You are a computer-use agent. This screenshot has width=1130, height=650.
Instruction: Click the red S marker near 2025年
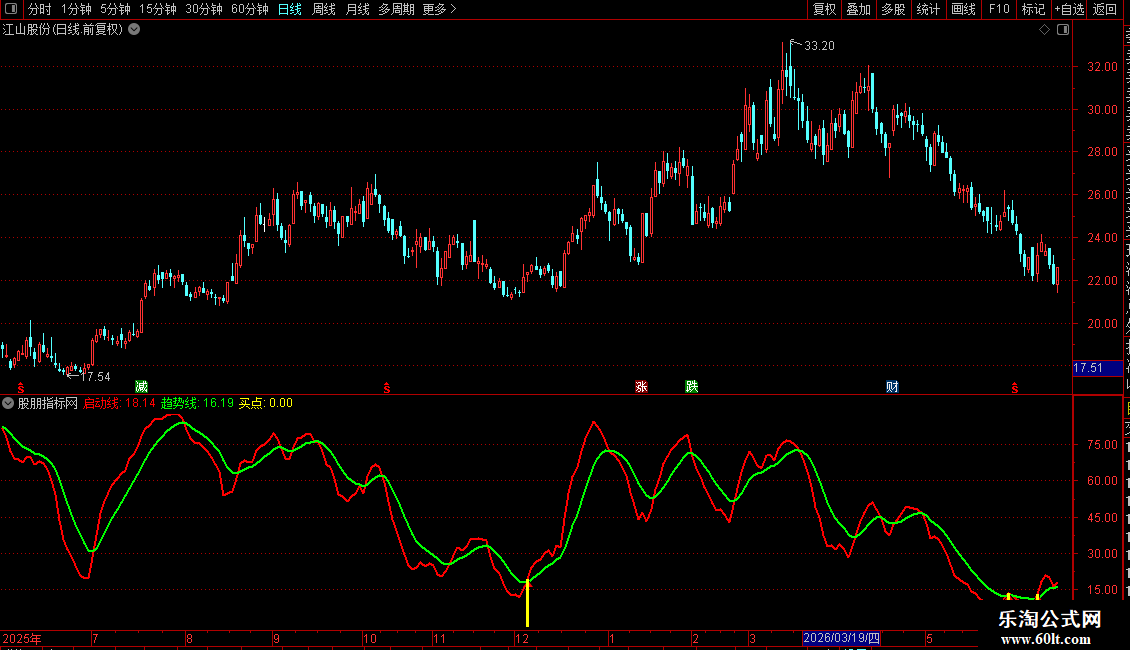click(x=21, y=388)
